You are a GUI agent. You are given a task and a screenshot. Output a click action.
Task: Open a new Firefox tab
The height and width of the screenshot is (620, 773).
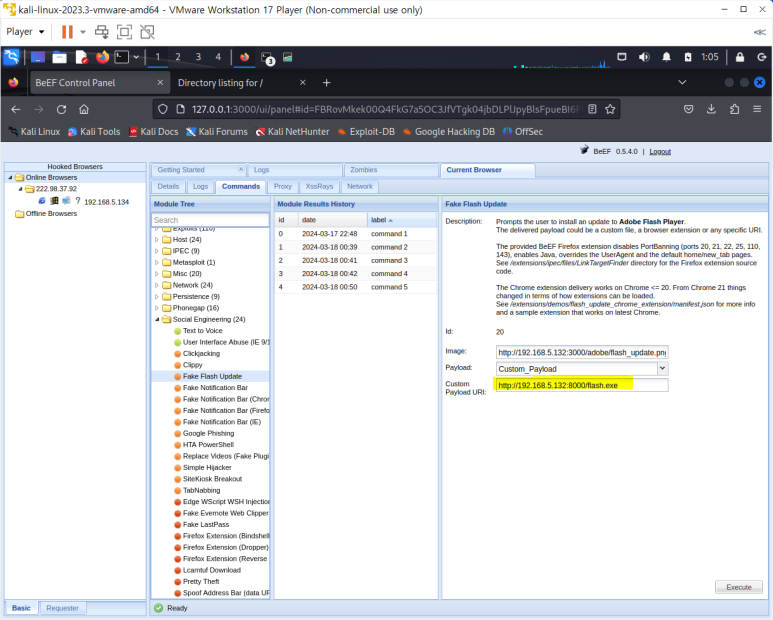pos(326,83)
